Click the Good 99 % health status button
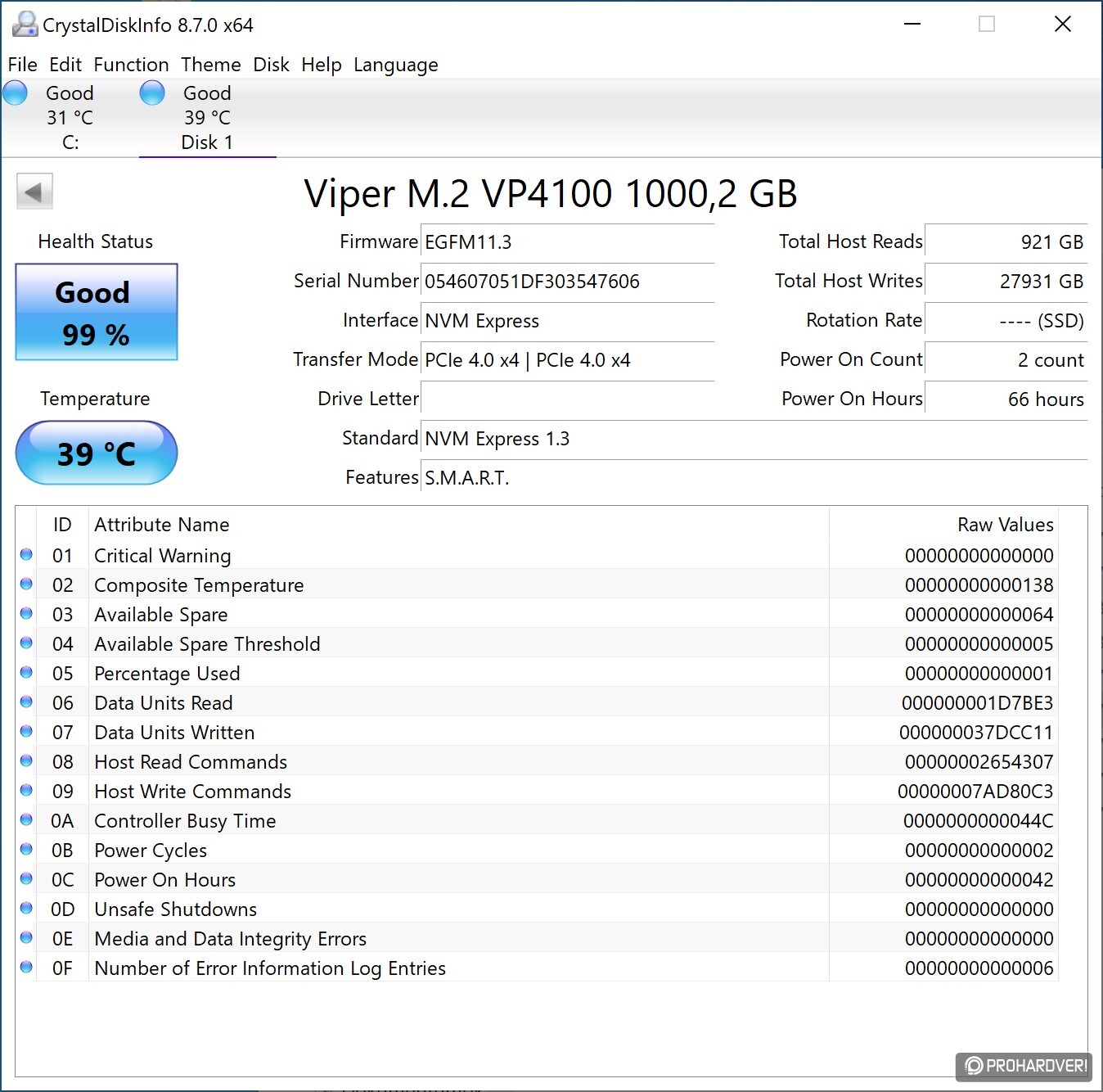This screenshot has height=1092, width=1103. (97, 312)
